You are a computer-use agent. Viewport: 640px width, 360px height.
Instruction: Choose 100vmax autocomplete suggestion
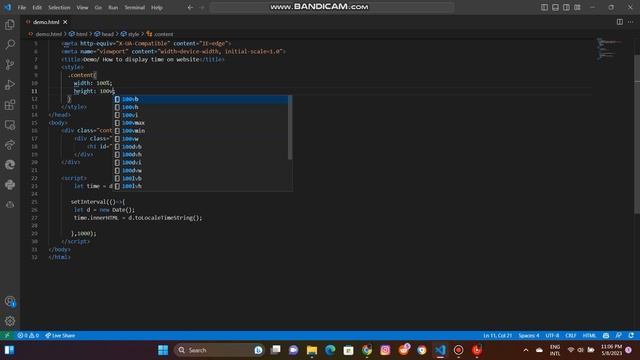click(x=200, y=123)
